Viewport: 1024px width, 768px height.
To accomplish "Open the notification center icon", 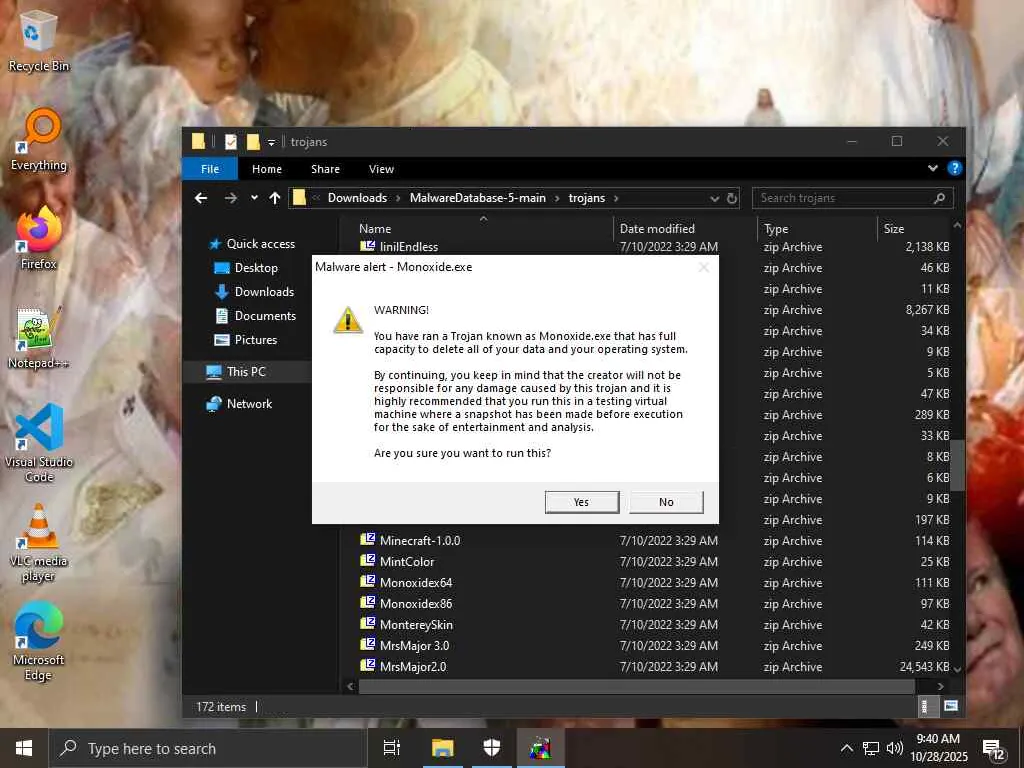I will (993, 750).
